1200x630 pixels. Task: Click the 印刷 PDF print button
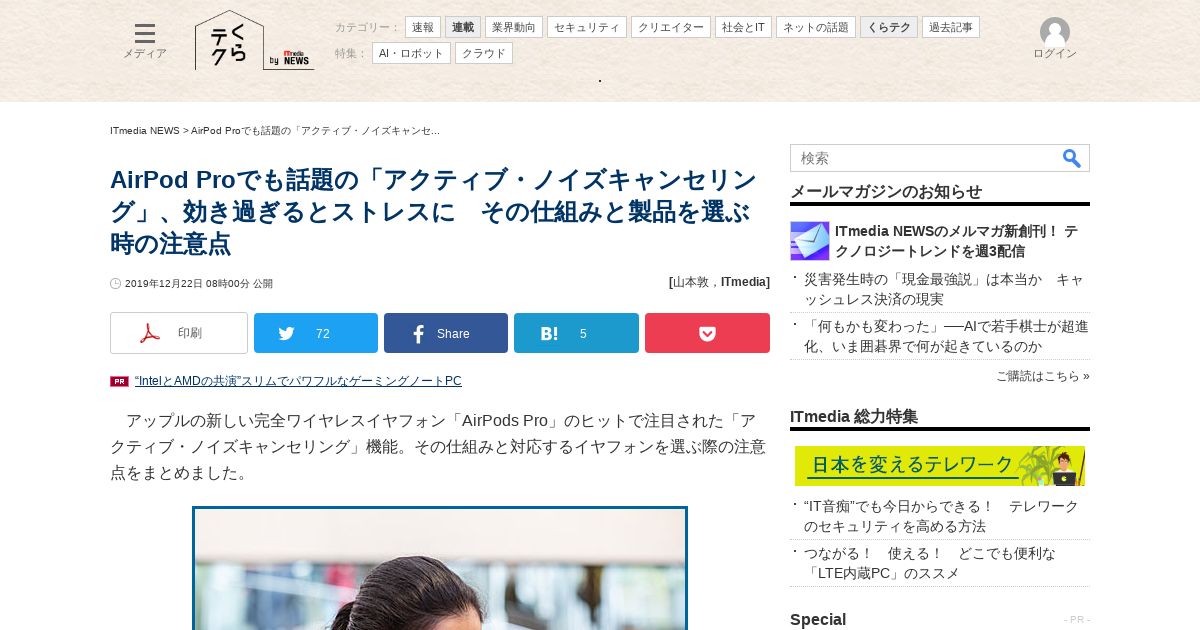[179, 333]
